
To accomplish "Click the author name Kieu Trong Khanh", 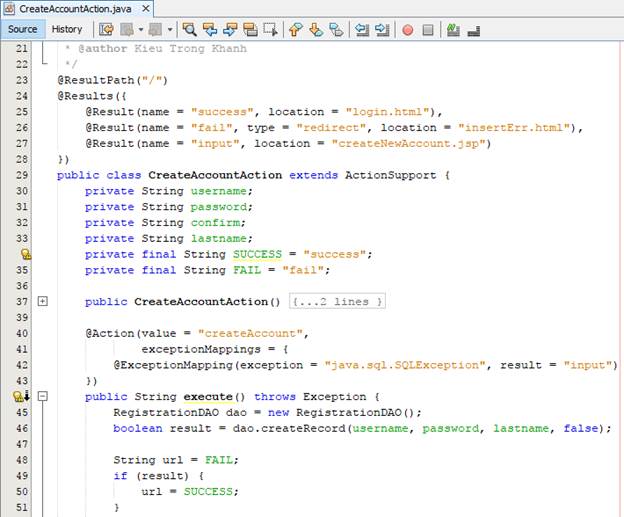I will 190,49.
